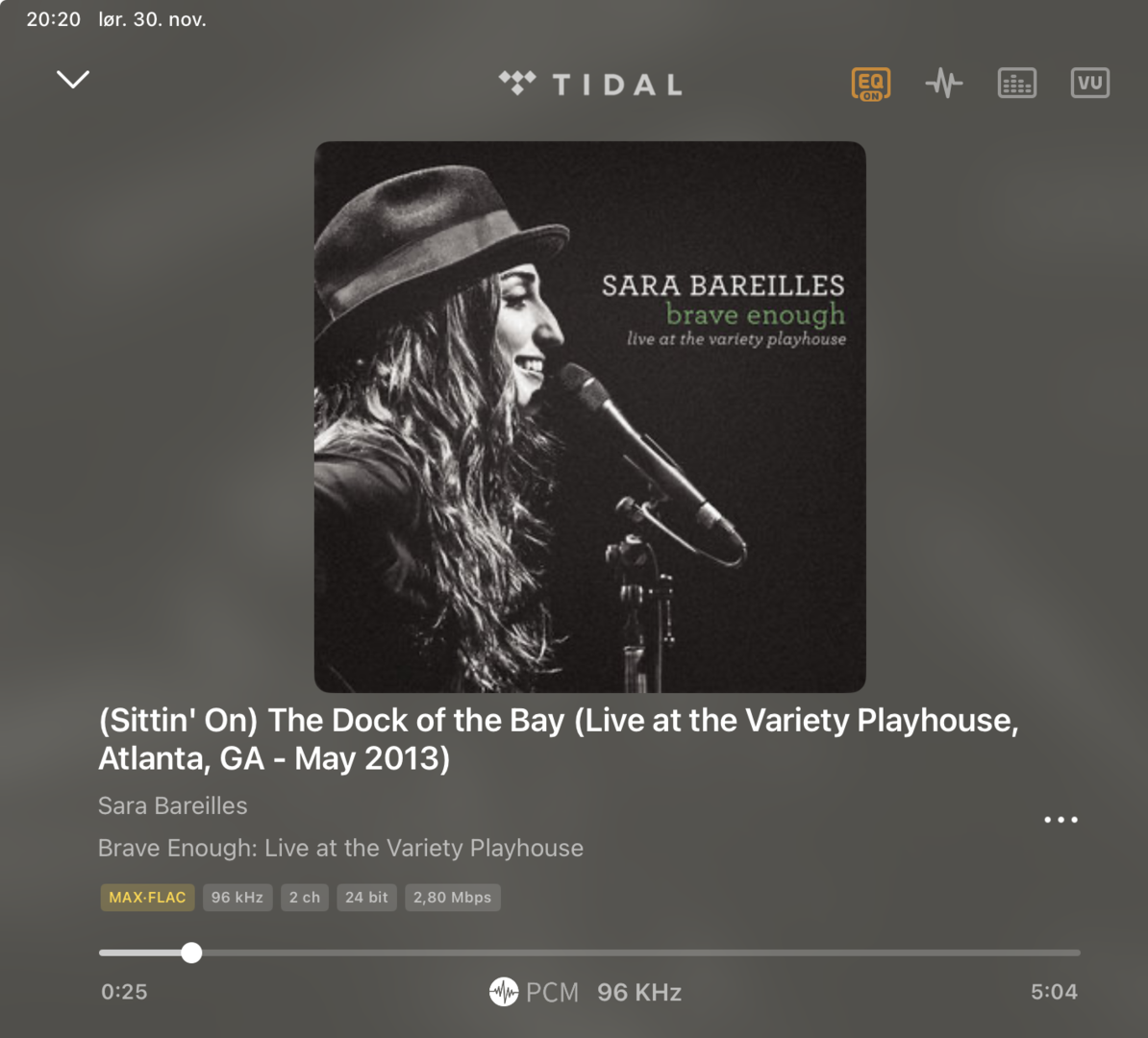1148x1038 pixels.
Task: Click the 5:04 total duration label
Action: click(1055, 992)
